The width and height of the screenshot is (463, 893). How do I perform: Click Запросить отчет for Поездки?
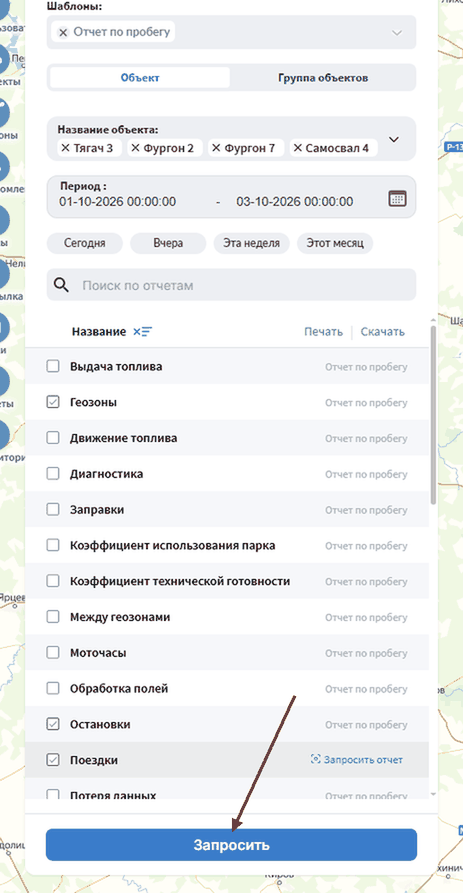pyautogui.click(x=357, y=760)
